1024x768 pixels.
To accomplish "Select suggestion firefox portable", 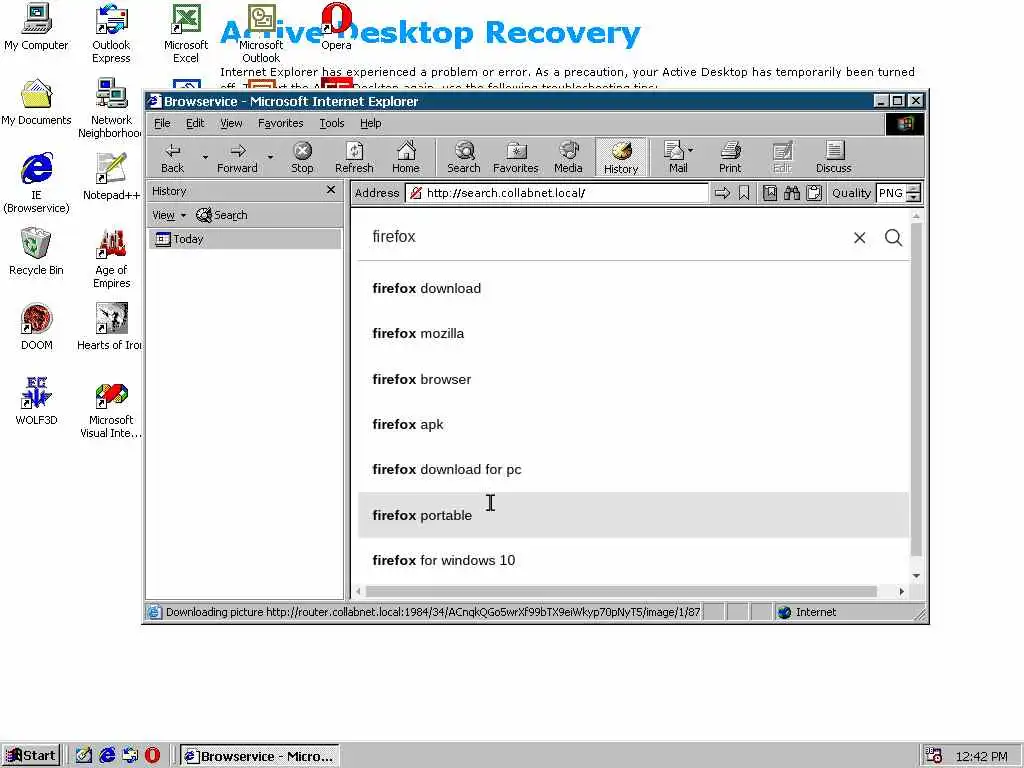I will pos(633,515).
